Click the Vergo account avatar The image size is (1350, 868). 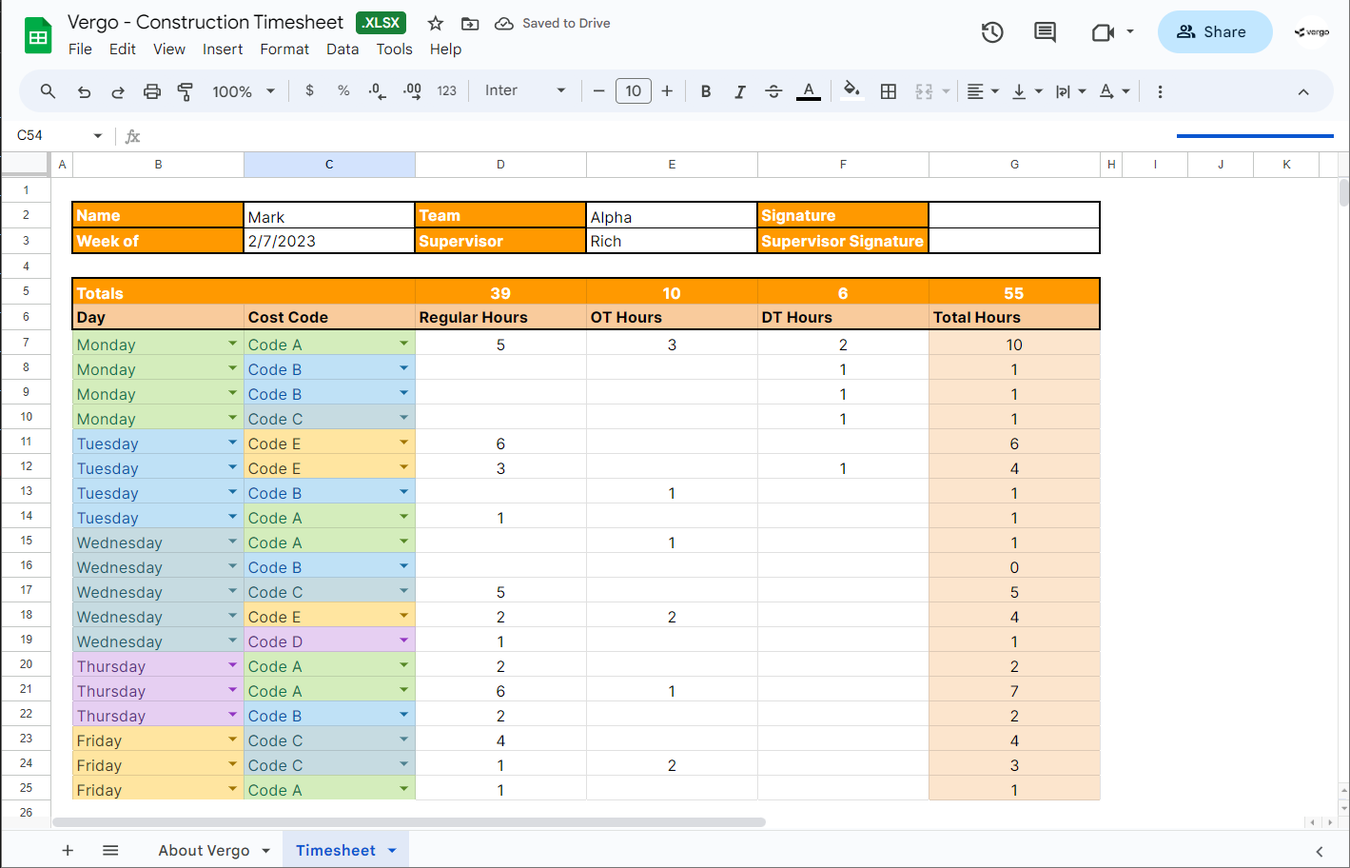pyautogui.click(x=1312, y=32)
